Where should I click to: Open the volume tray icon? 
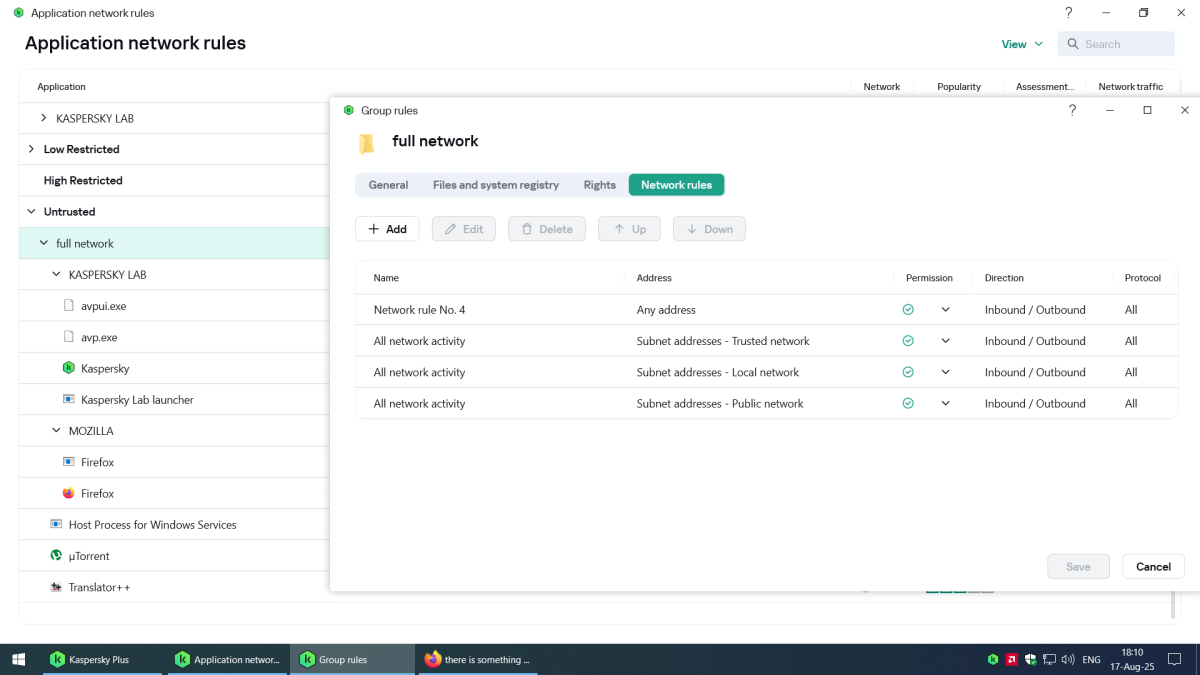pos(1068,660)
